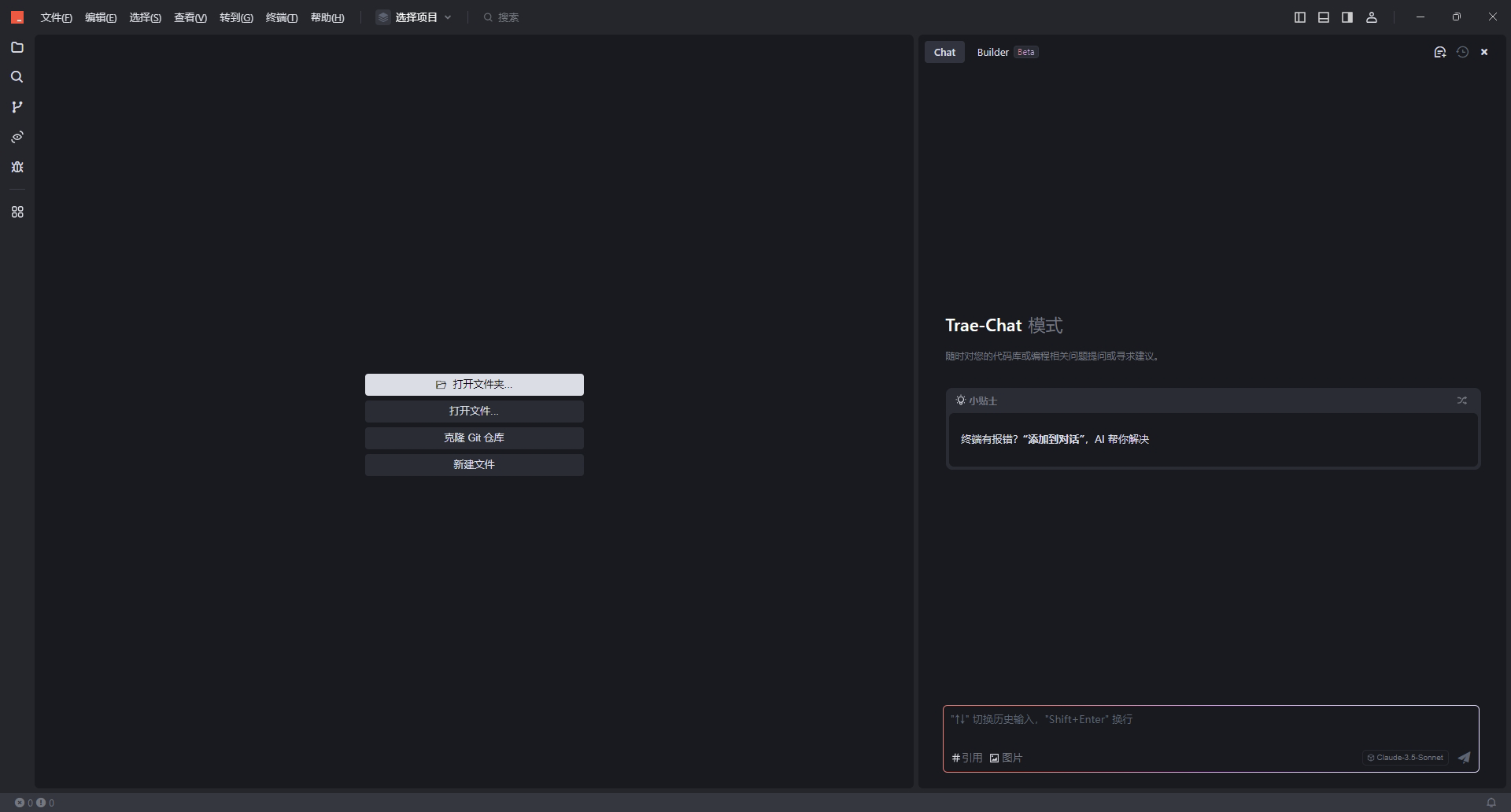Start a new chat session icon
Image resolution: width=1511 pixels, height=812 pixels.
click(x=1439, y=52)
